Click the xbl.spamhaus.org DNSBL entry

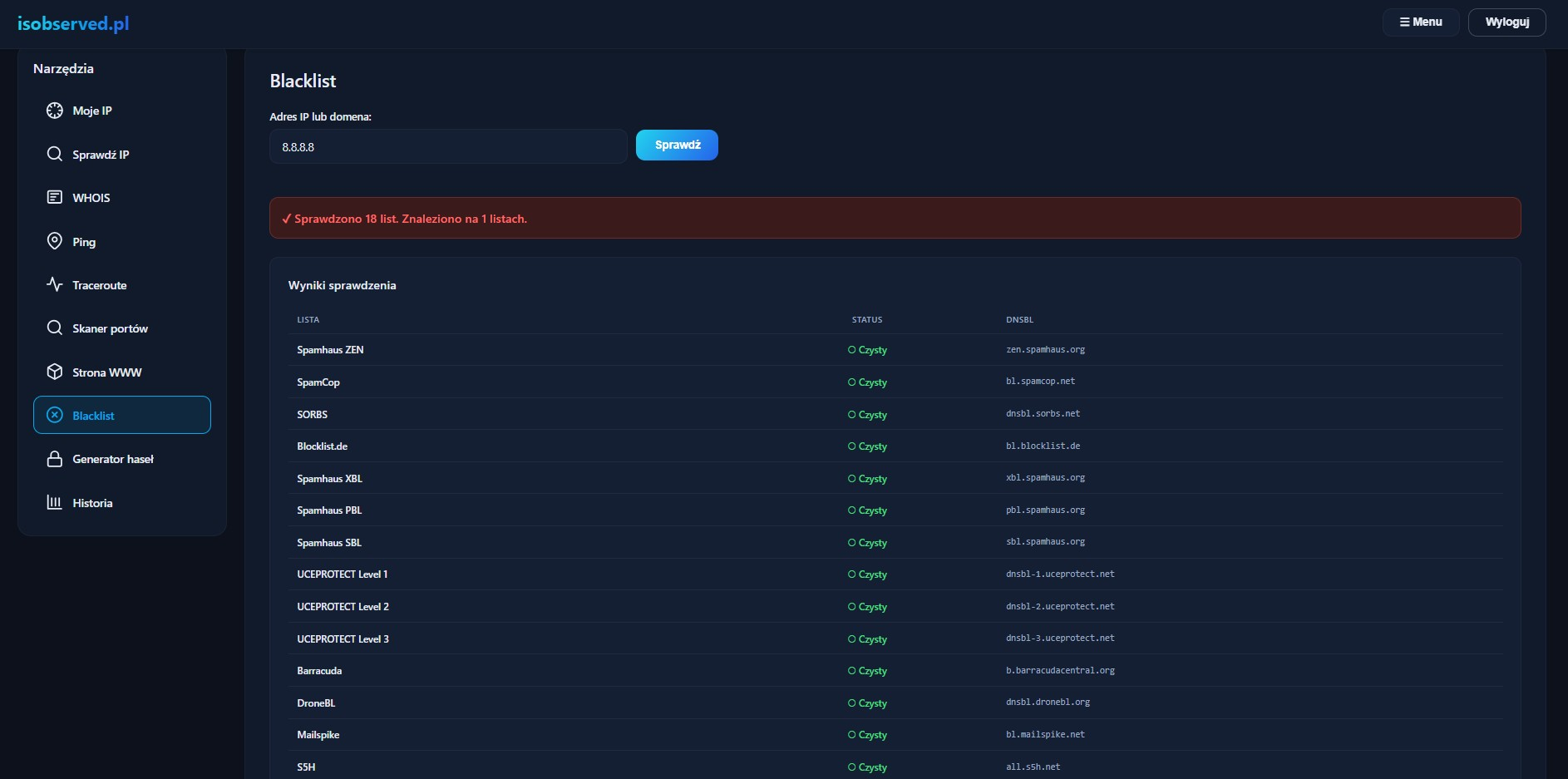1045,478
